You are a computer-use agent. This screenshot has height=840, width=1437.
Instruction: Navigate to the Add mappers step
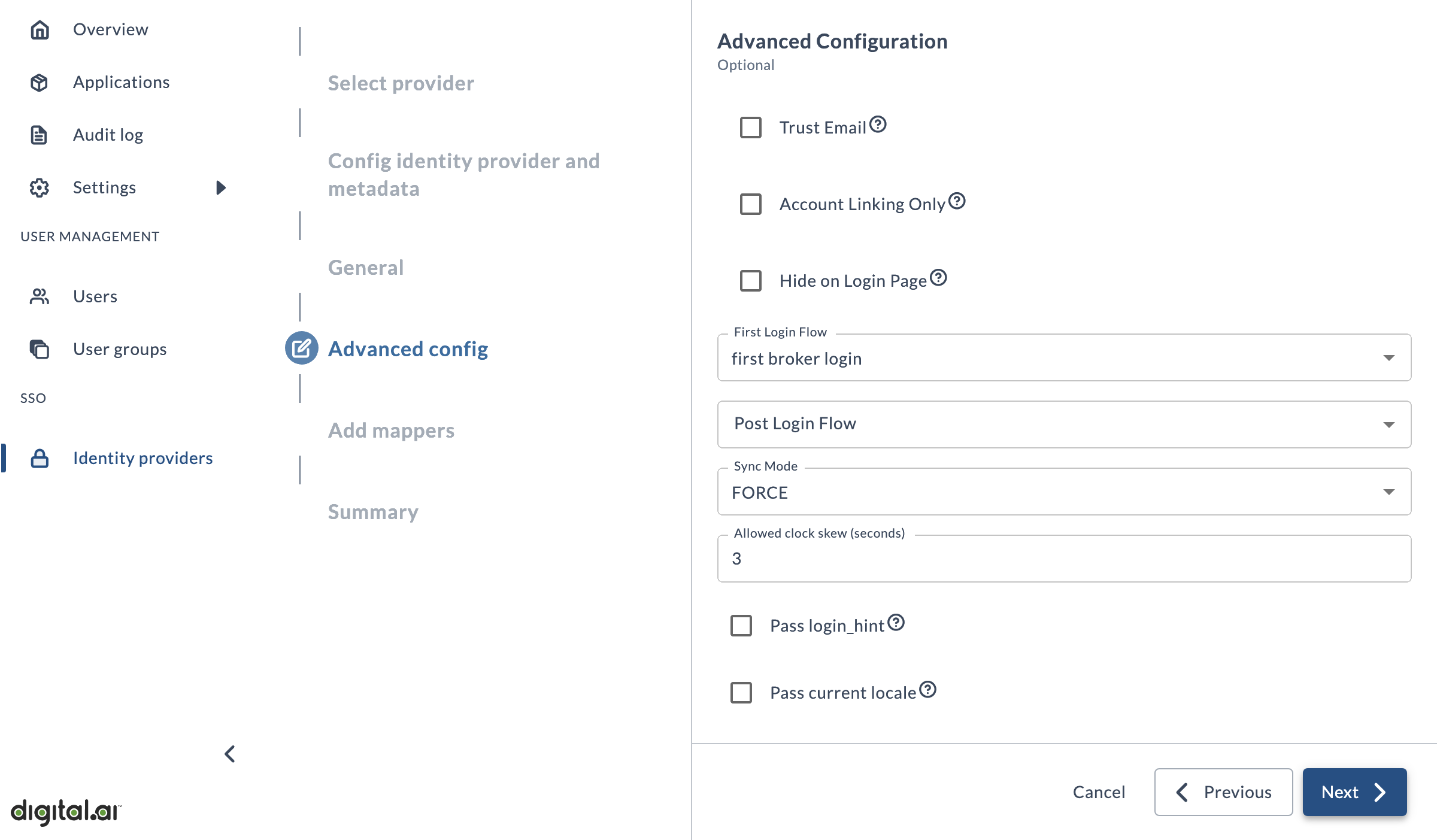point(391,430)
